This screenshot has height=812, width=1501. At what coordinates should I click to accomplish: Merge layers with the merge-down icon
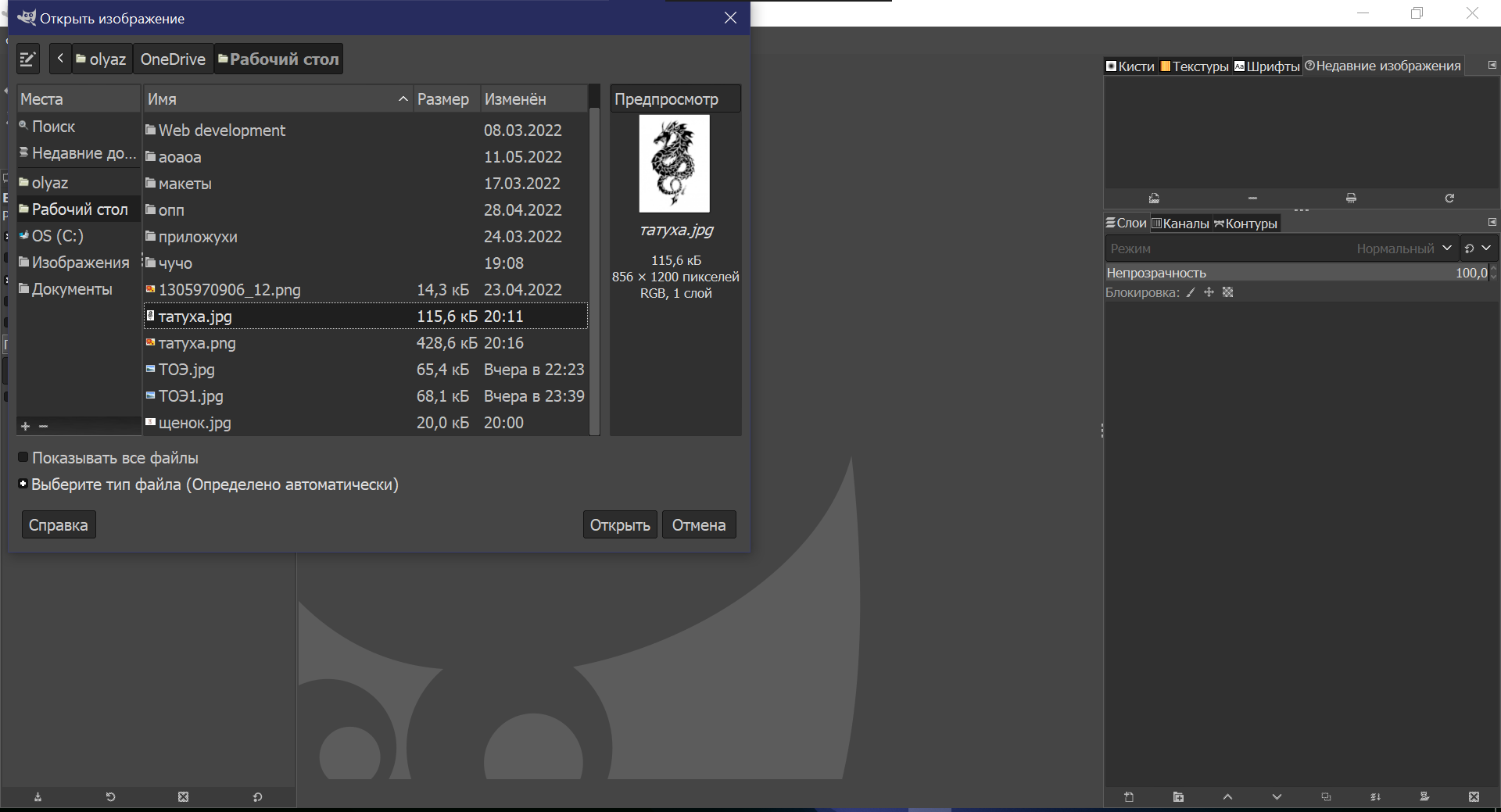click(x=1375, y=797)
